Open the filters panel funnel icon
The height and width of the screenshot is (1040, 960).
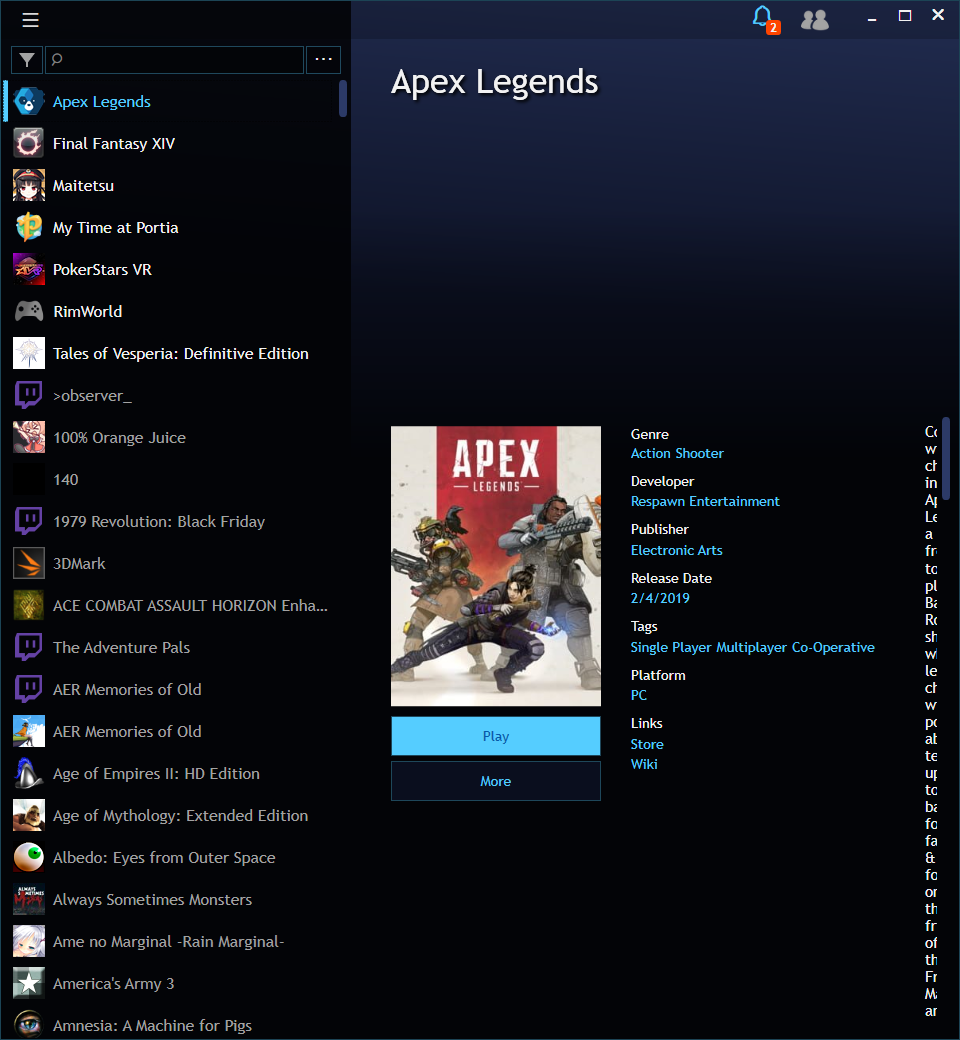pos(27,60)
